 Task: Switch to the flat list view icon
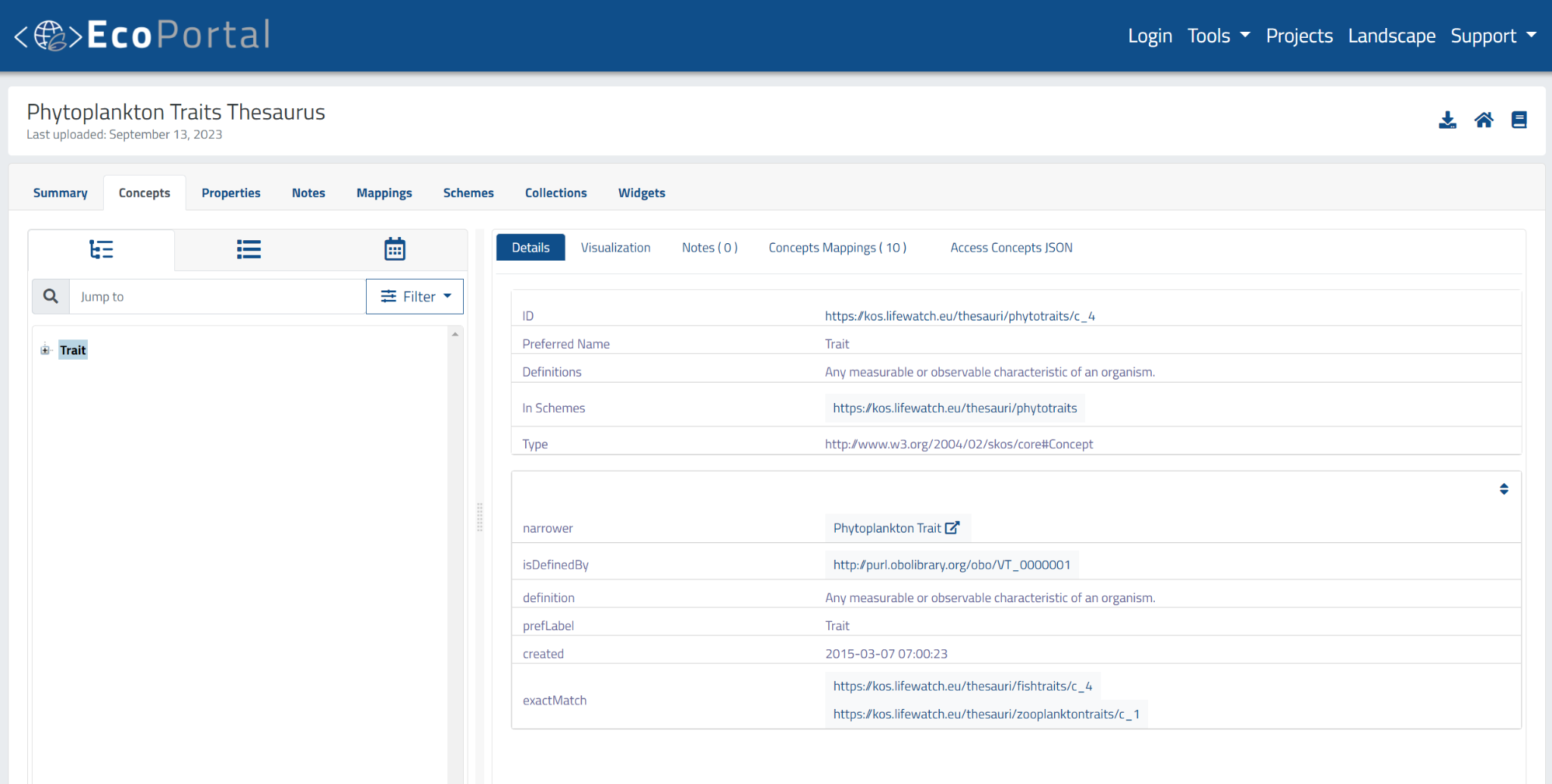(248, 248)
